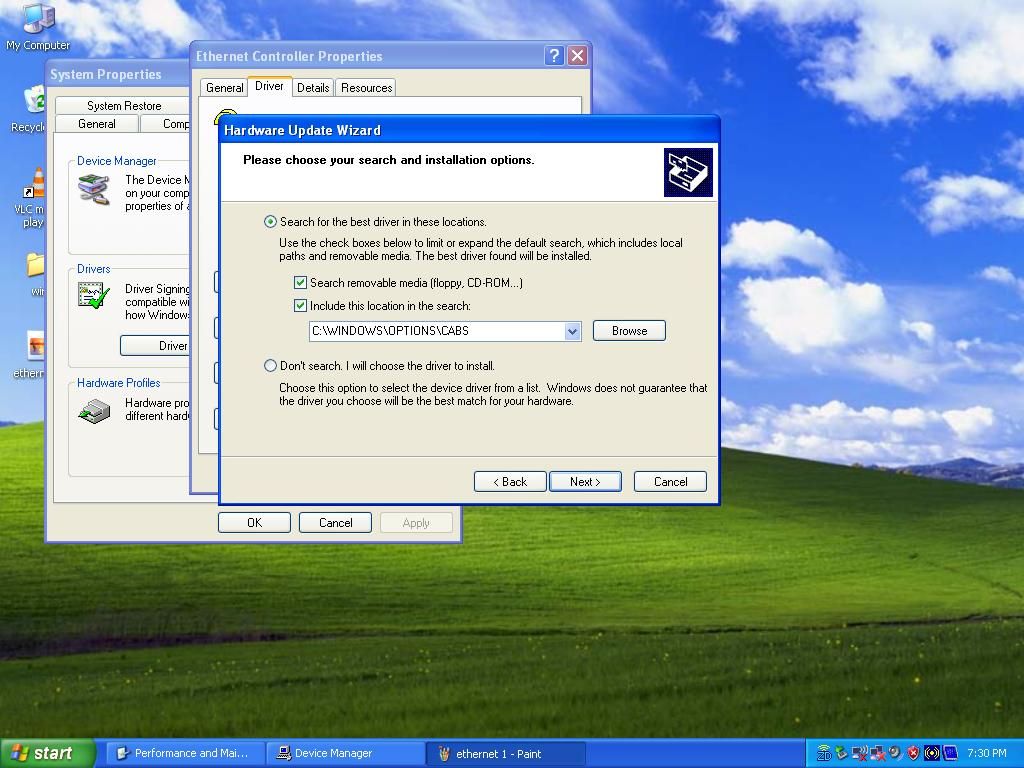
Task: Click the hardware wizard icon in the header
Action: 688,172
